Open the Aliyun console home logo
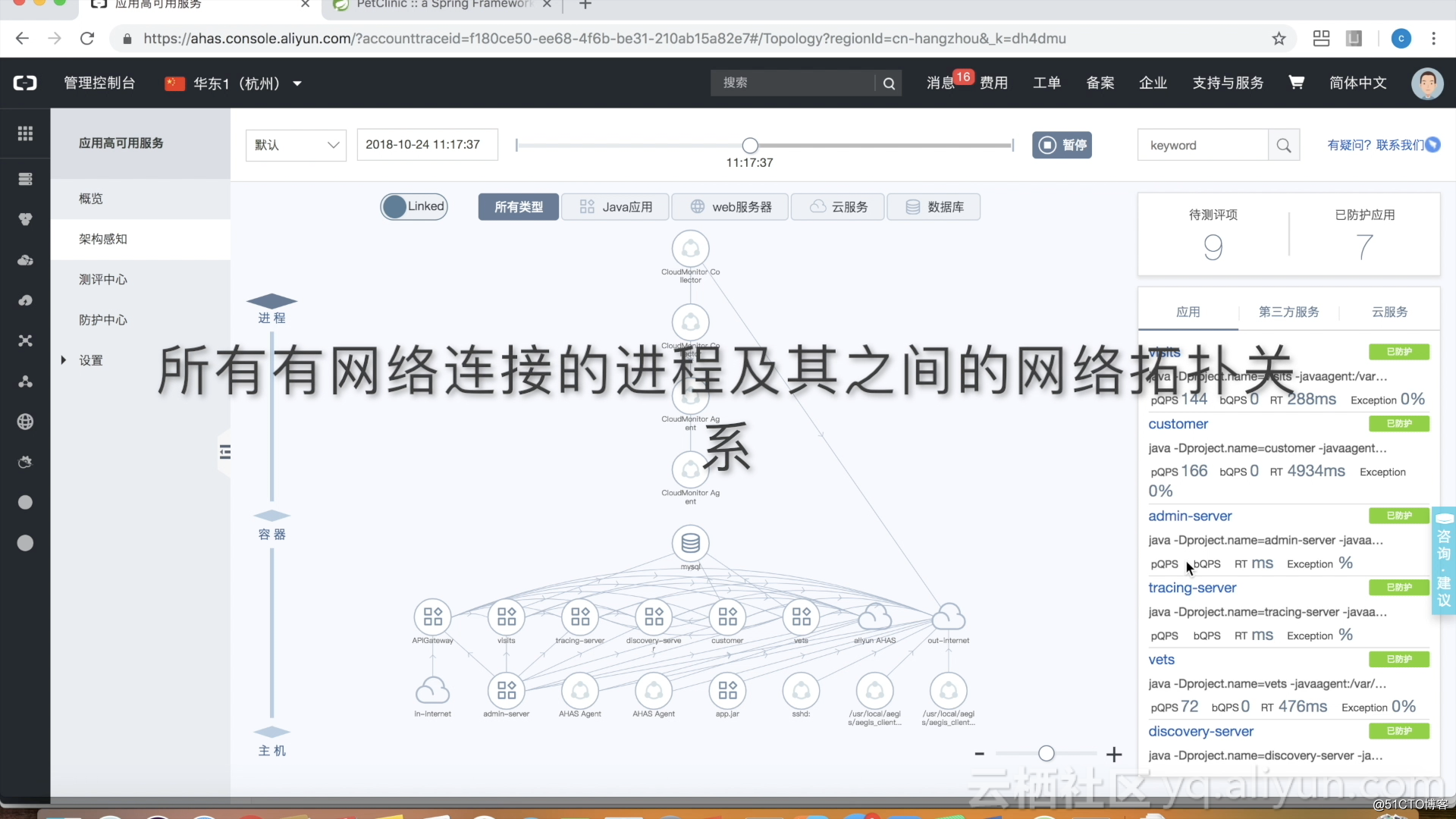 25,83
